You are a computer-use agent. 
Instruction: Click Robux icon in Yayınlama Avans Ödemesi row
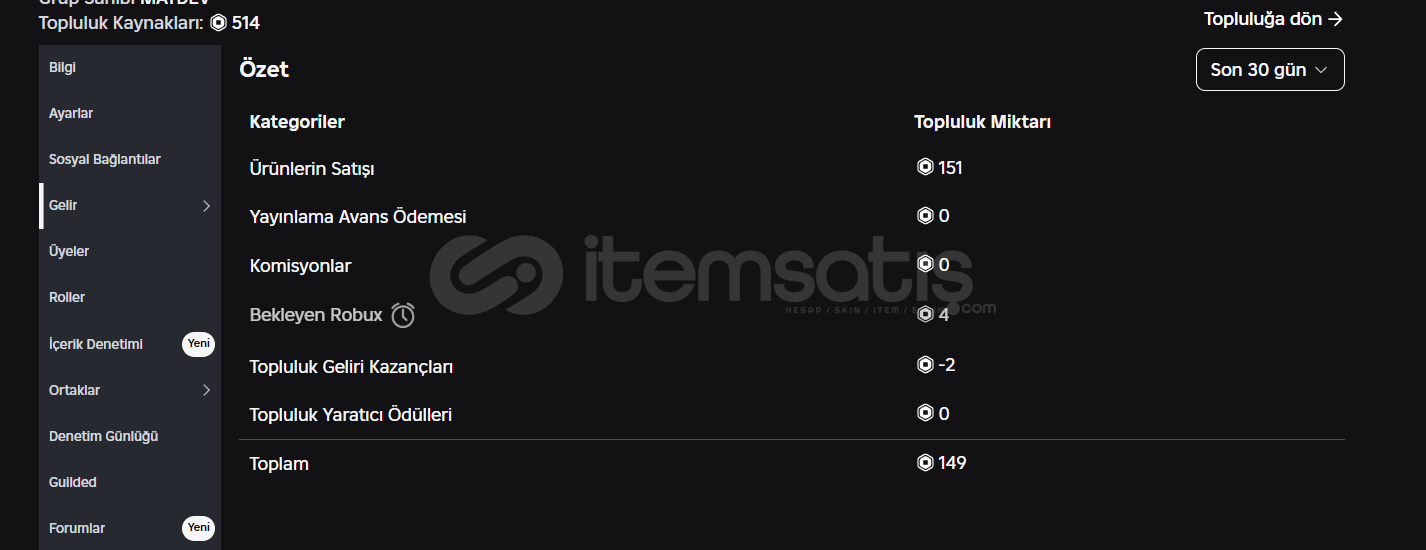[925, 216]
